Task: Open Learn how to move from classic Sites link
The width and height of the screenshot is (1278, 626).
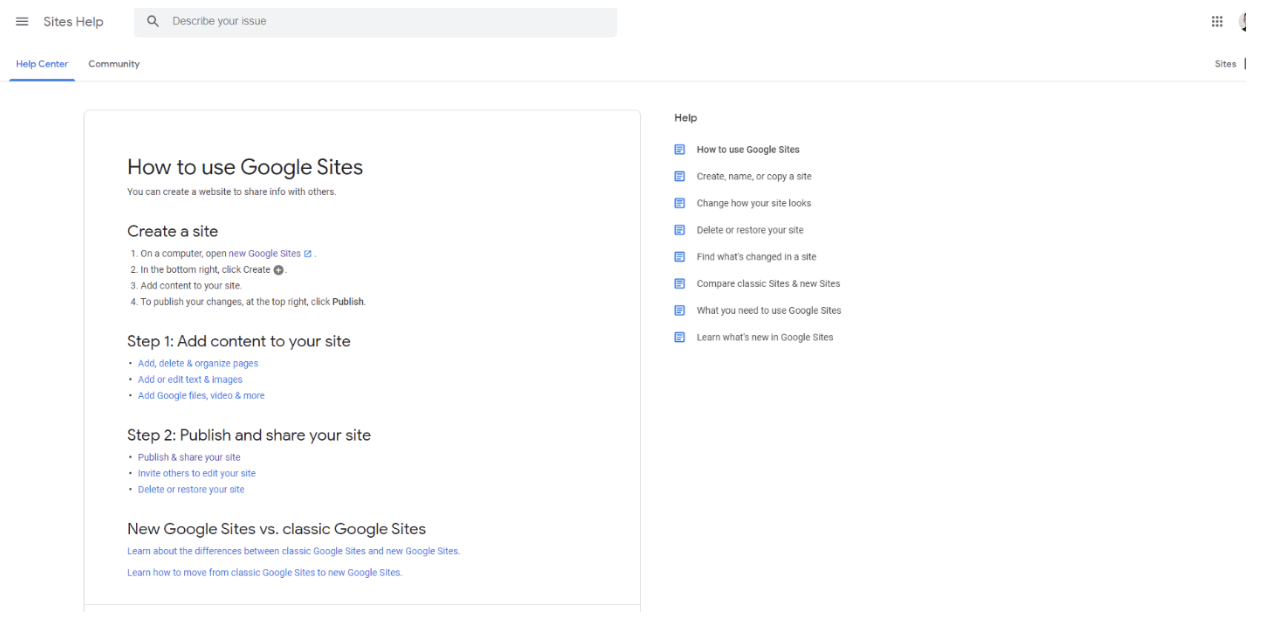Action: click(x=264, y=573)
